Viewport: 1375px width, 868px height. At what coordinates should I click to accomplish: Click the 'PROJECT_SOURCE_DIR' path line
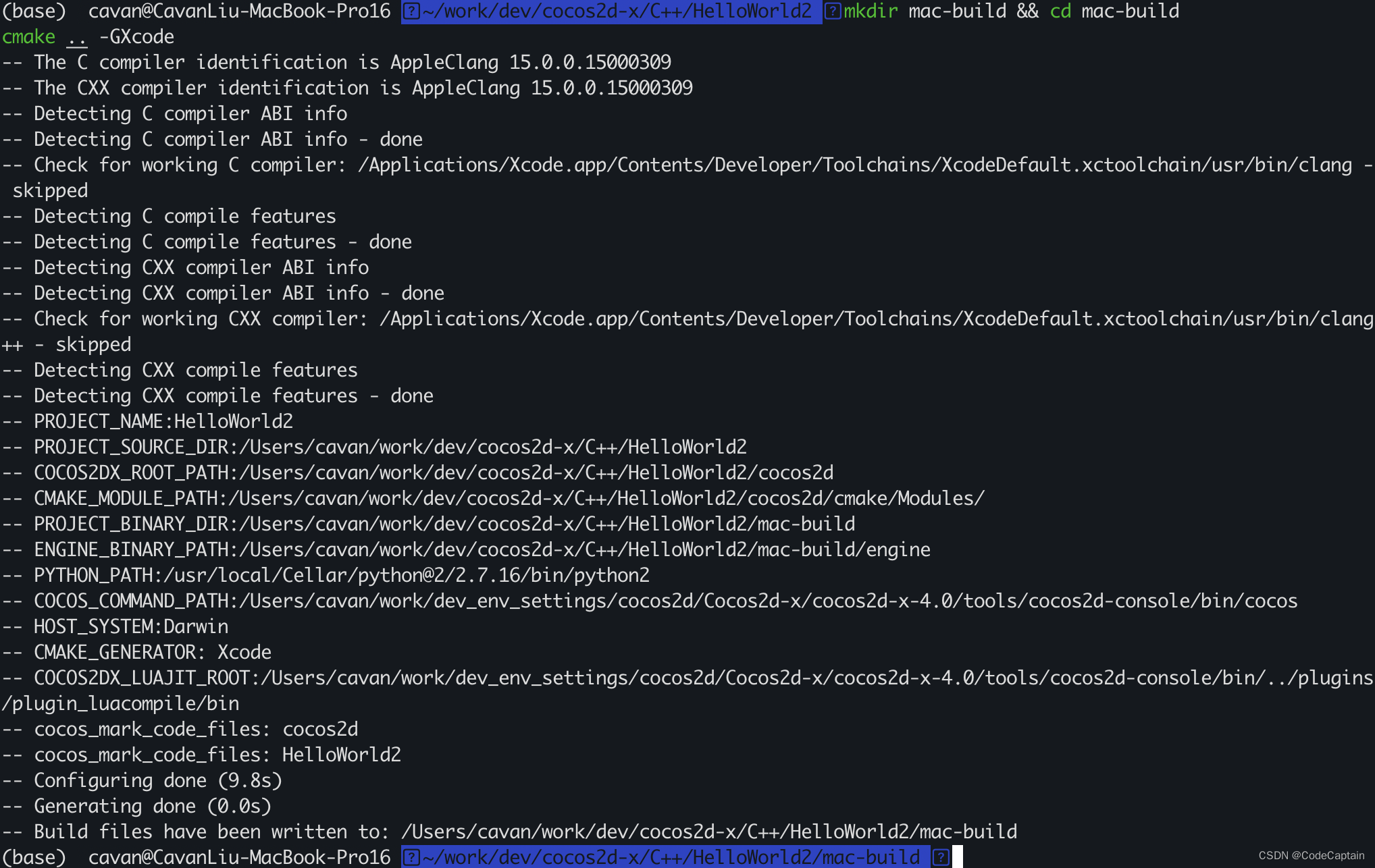click(x=374, y=447)
